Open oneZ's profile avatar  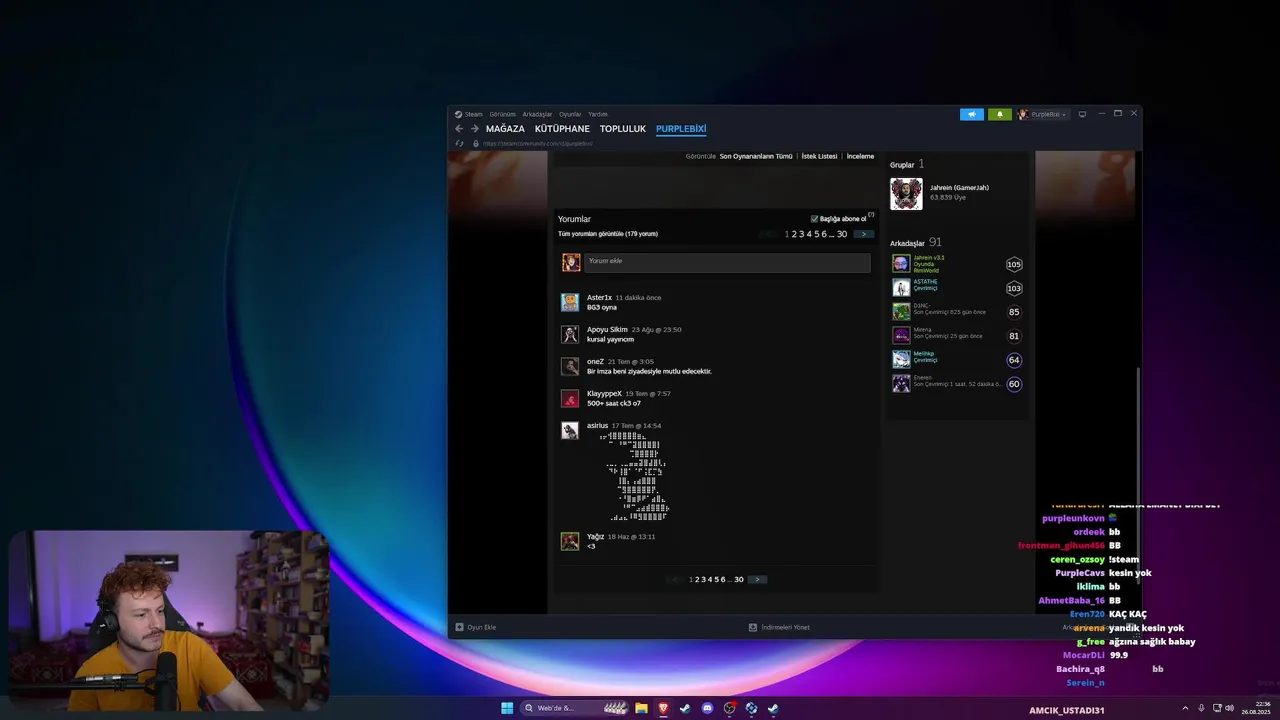[x=570, y=366]
